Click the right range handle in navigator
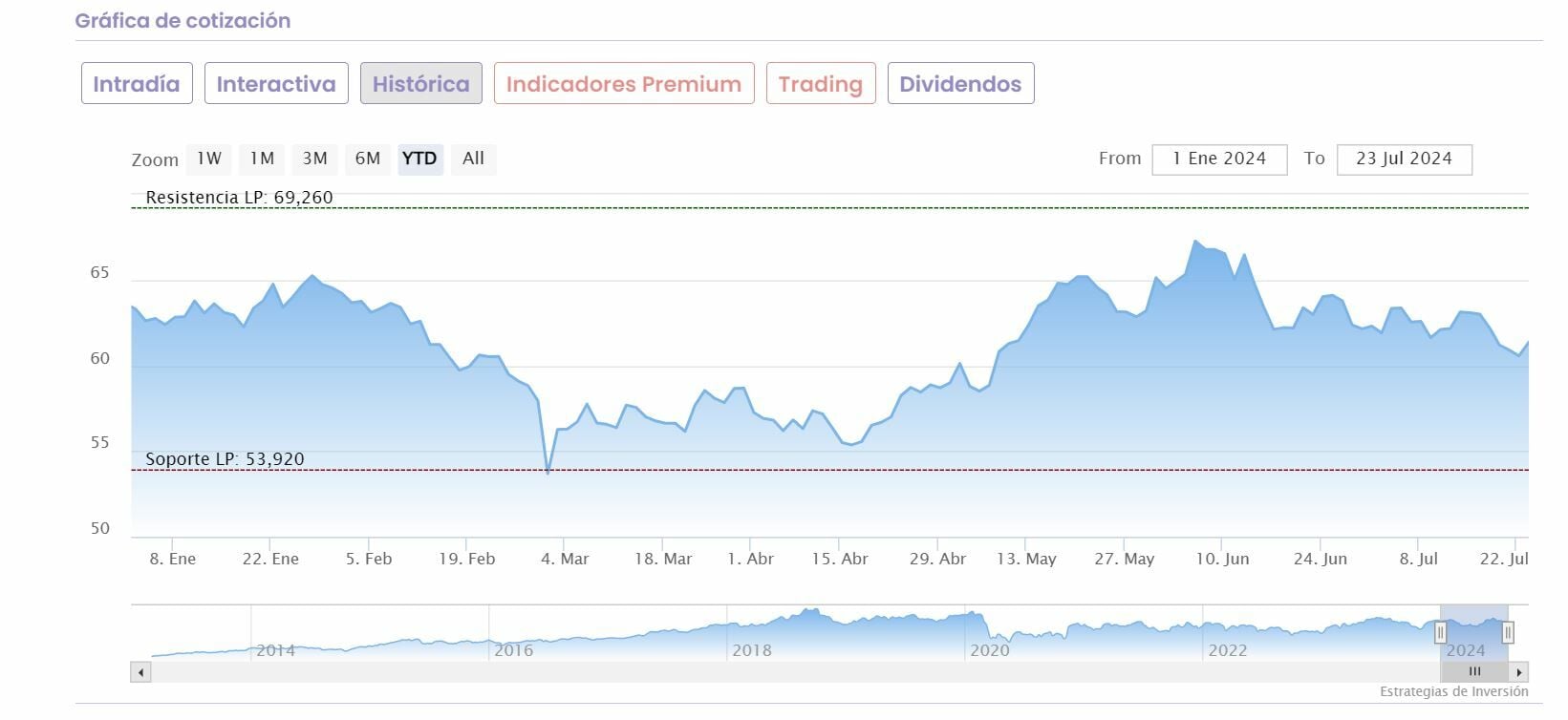Screen dimensions: 1568x720 pyautogui.click(x=1508, y=632)
